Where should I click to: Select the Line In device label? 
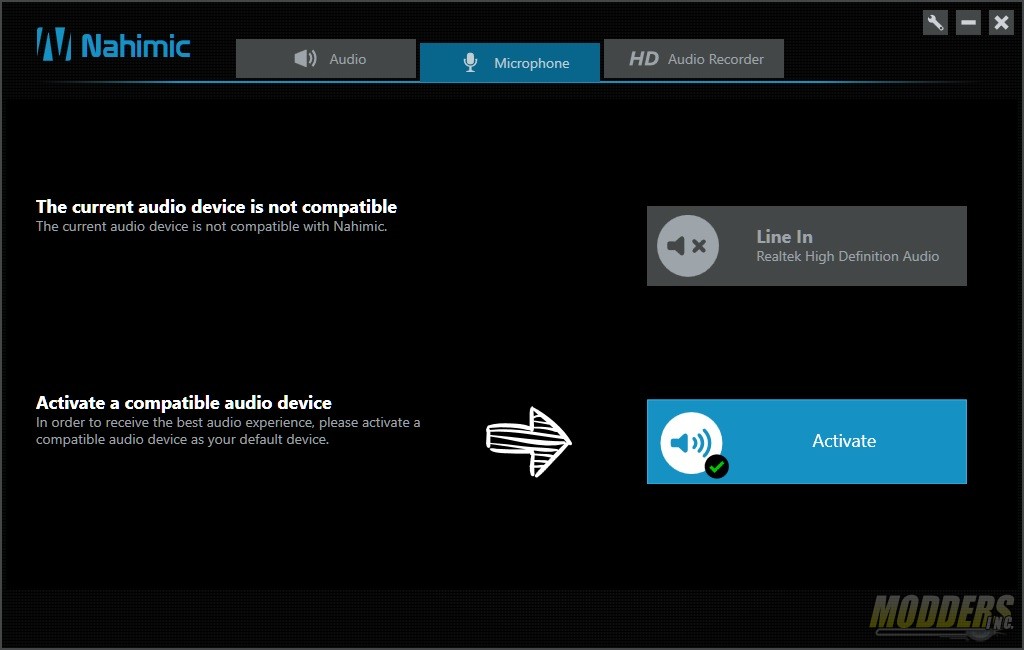(x=784, y=236)
